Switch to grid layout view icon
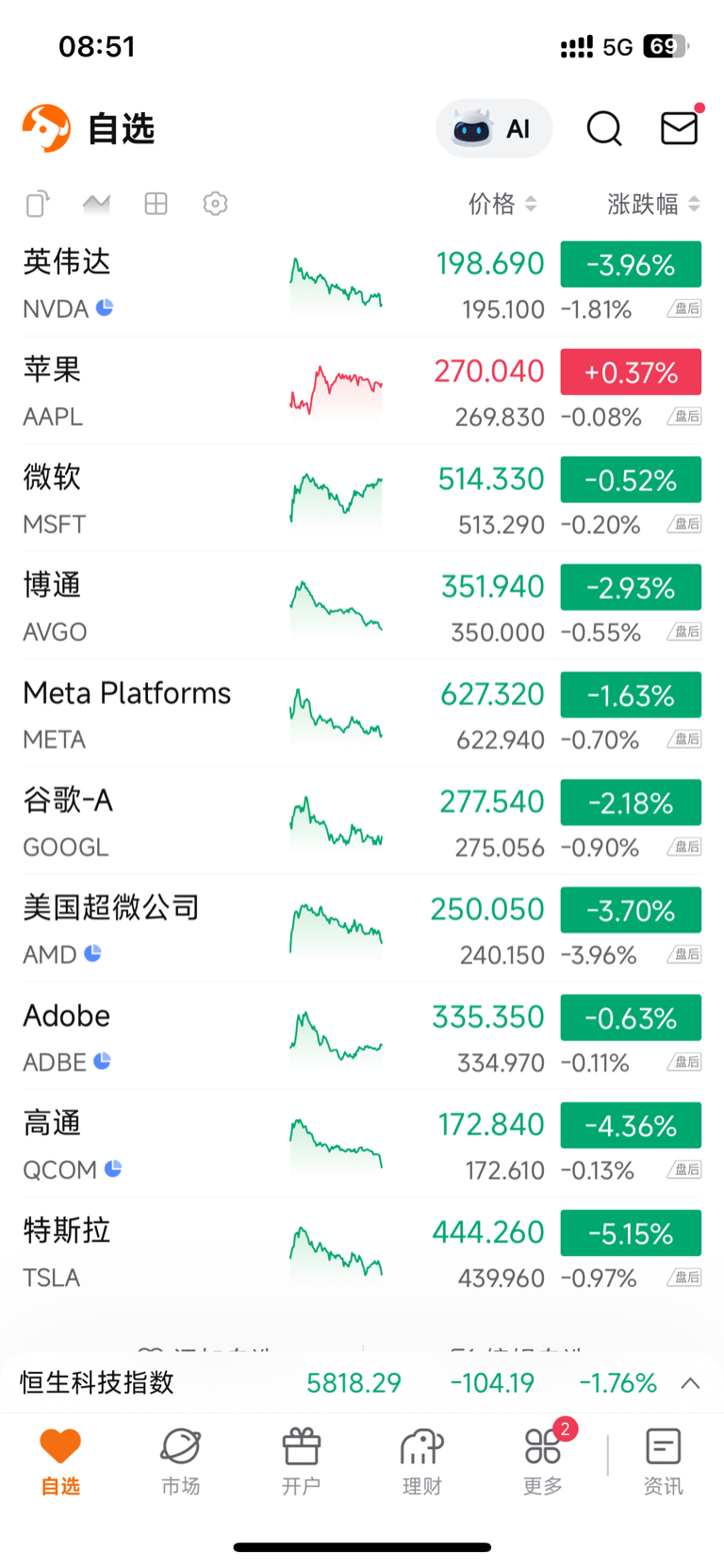The width and height of the screenshot is (724, 1568). pyautogui.click(x=156, y=204)
